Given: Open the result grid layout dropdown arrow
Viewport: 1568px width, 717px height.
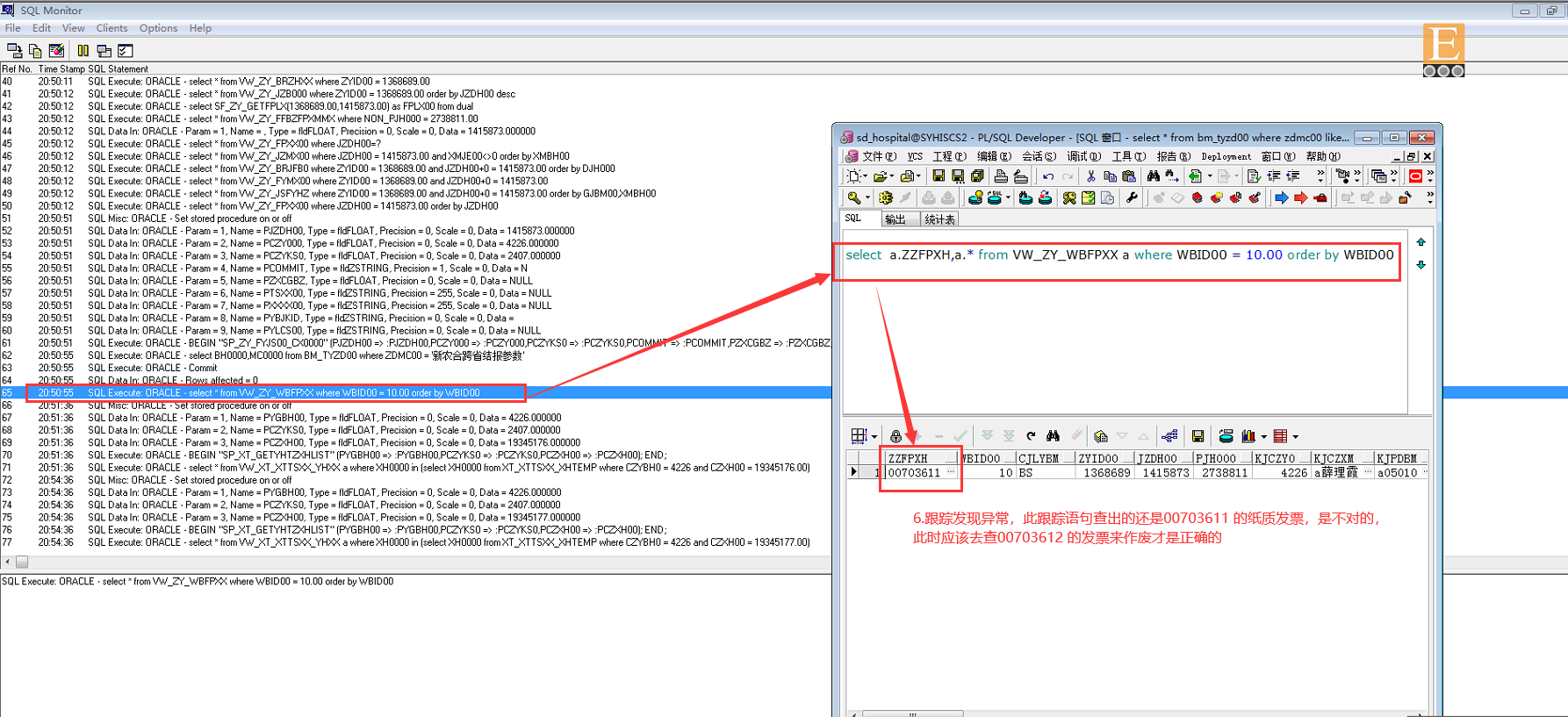Looking at the screenshot, I should [874, 437].
